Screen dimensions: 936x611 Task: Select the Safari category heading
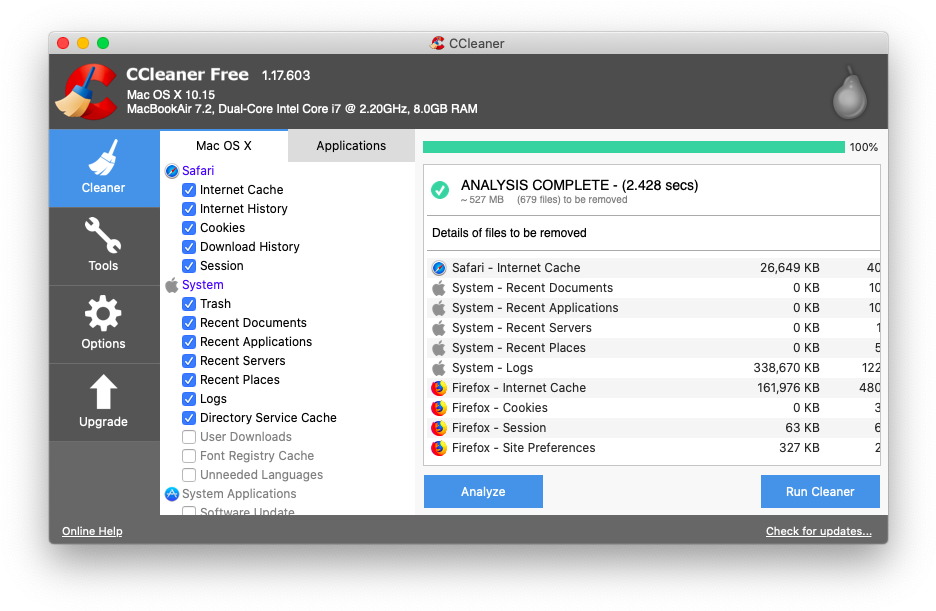[x=198, y=171]
